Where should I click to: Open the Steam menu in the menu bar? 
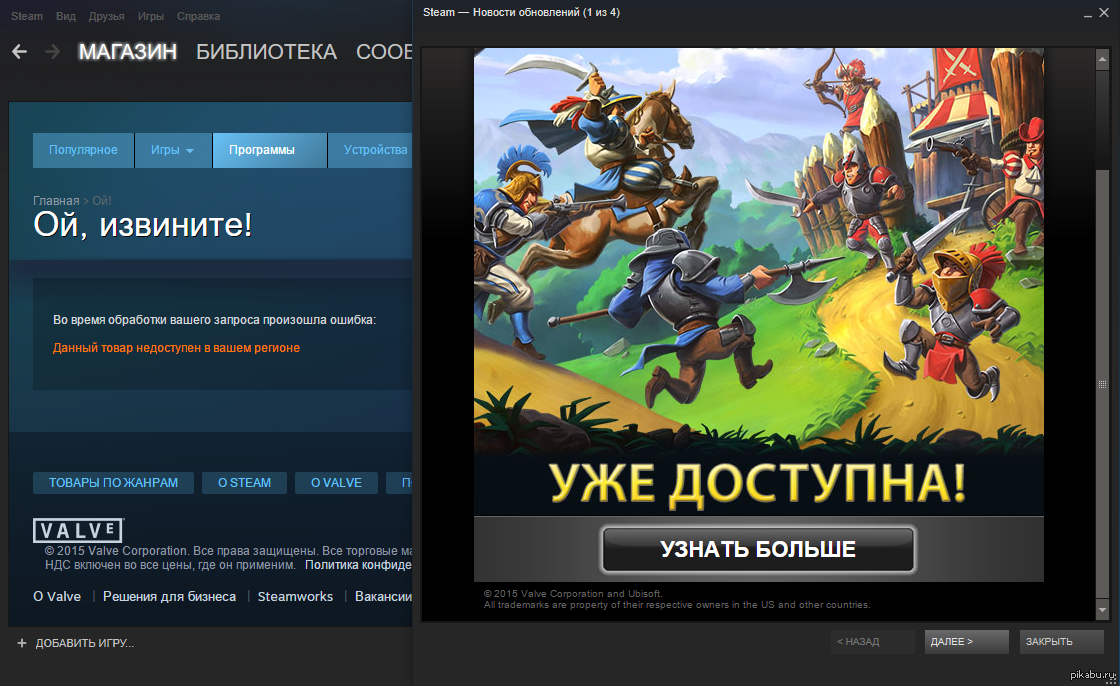[x=27, y=16]
